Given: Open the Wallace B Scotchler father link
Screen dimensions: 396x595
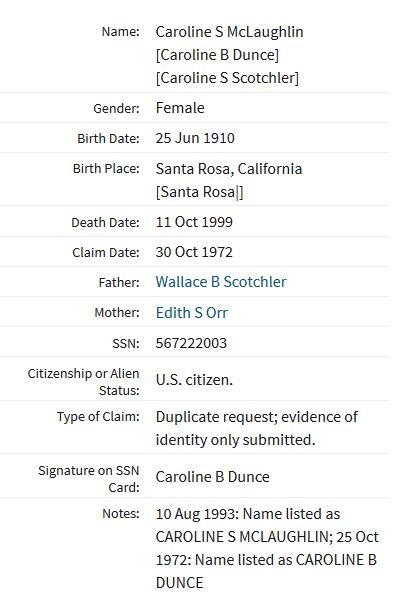Looking at the screenshot, I should pos(221,282).
